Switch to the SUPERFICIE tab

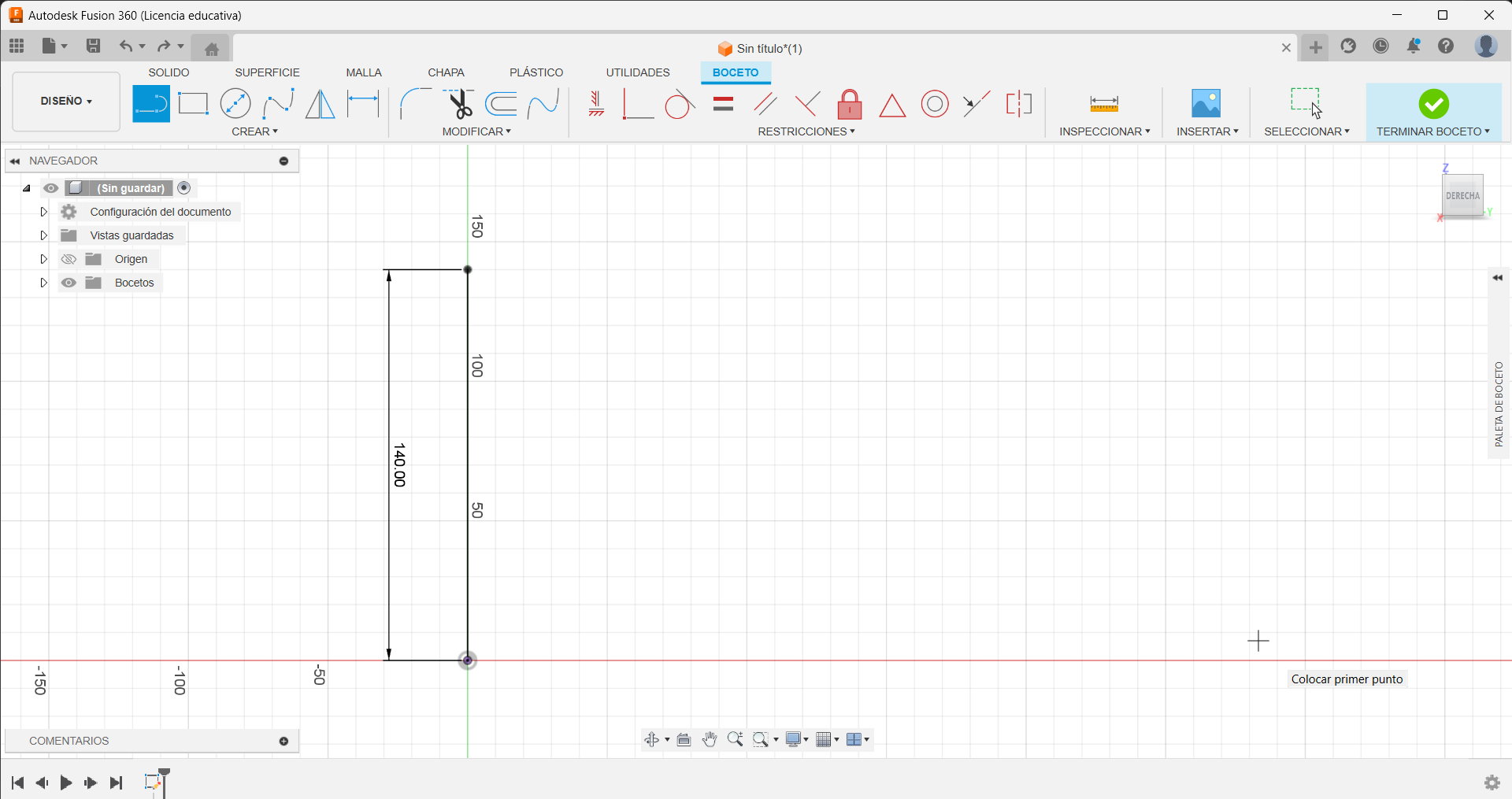pos(267,72)
